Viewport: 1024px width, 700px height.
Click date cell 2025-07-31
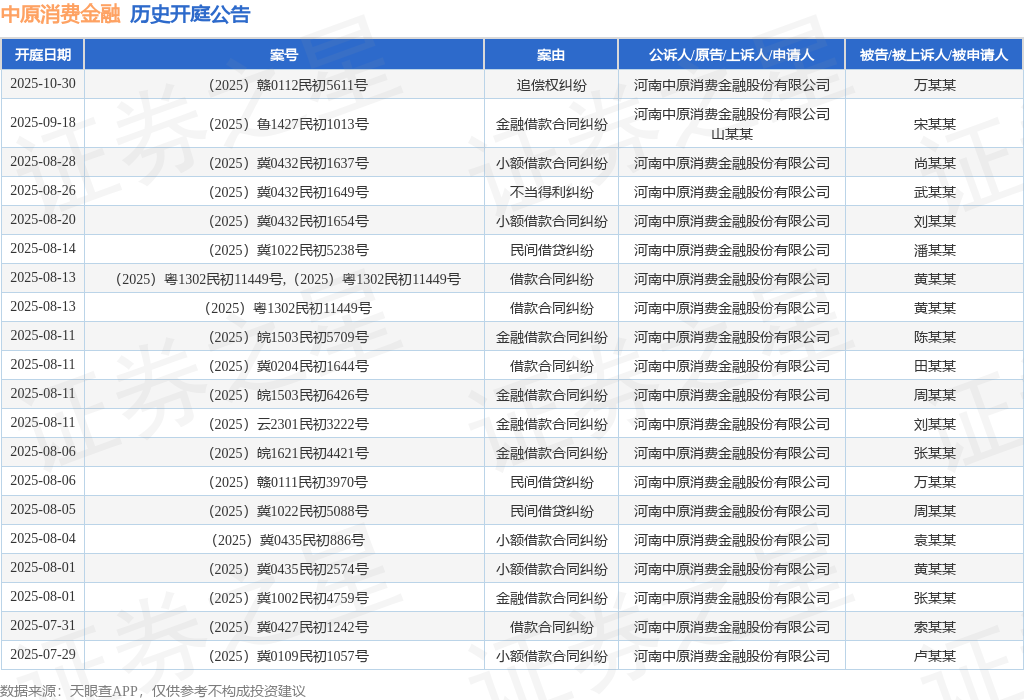coord(42,626)
